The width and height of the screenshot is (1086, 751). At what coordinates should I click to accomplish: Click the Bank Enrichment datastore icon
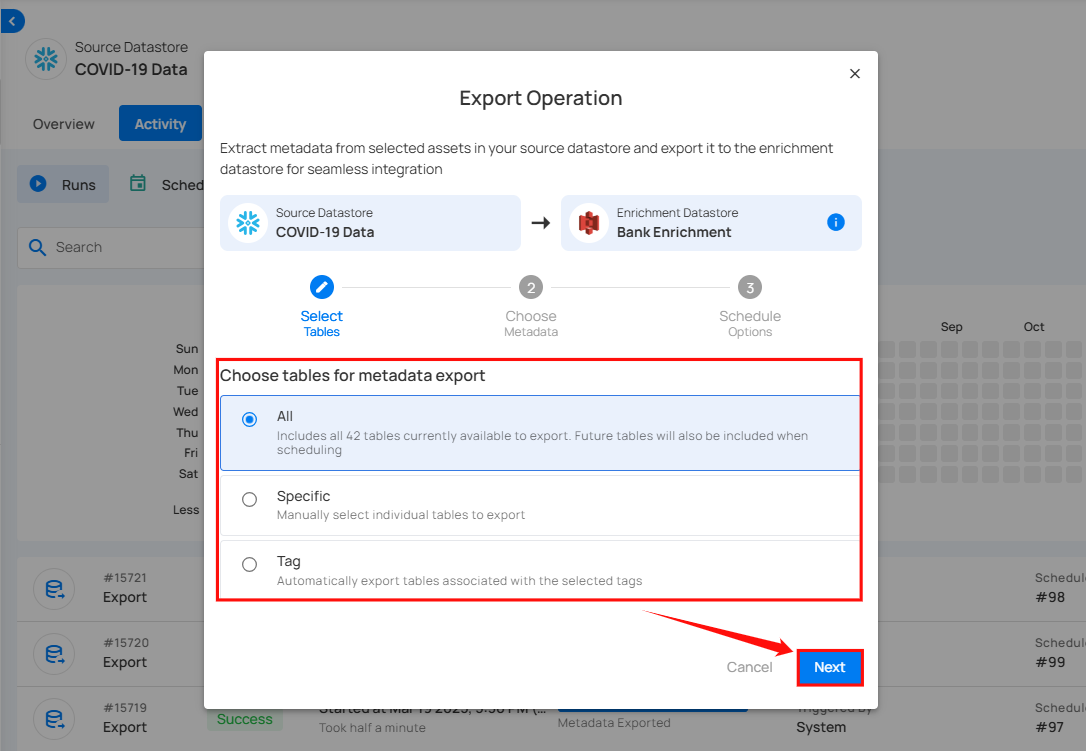tap(588, 223)
